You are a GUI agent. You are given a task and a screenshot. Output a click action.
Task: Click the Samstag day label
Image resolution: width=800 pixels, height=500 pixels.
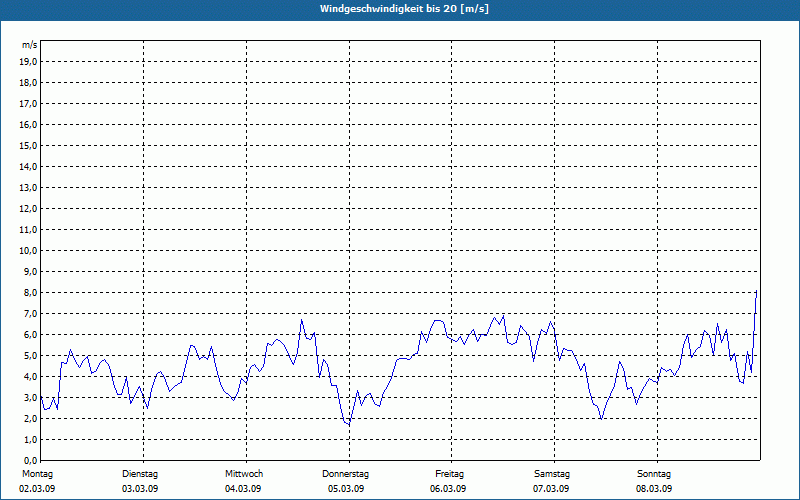coord(552,474)
